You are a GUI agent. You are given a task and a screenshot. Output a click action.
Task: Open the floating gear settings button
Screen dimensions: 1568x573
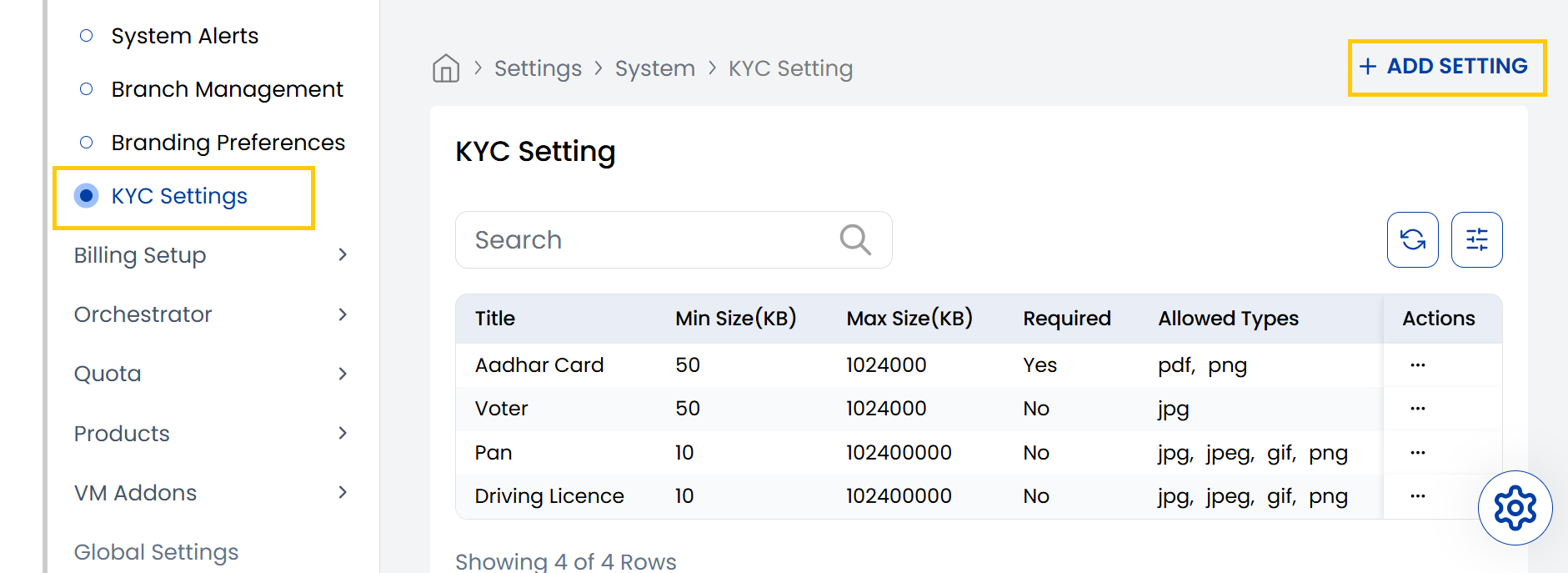(x=1515, y=508)
